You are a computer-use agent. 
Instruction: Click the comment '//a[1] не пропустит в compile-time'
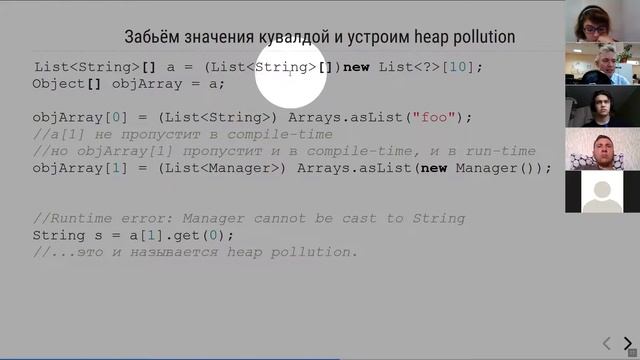point(182,134)
